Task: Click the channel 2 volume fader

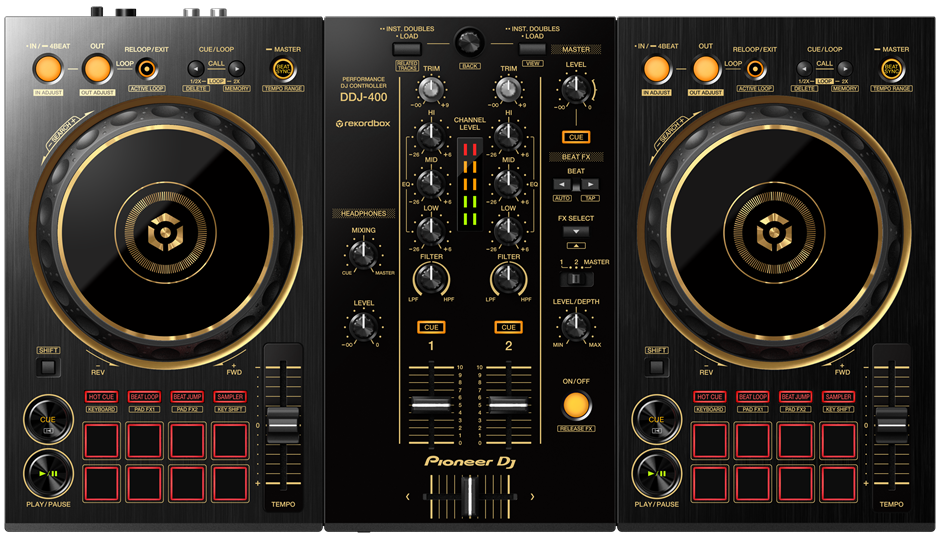Action: click(508, 405)
